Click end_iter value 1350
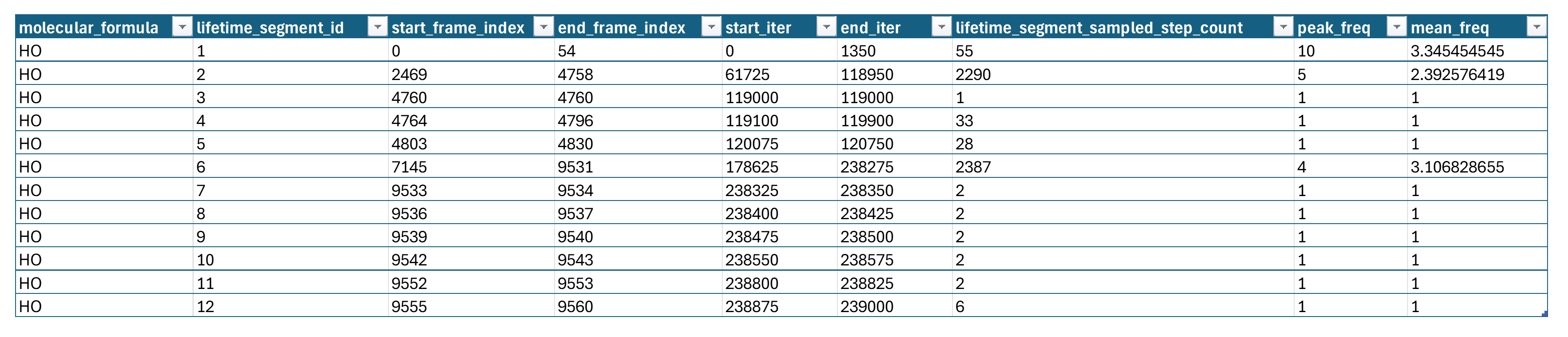 click(x=858, y=51)
